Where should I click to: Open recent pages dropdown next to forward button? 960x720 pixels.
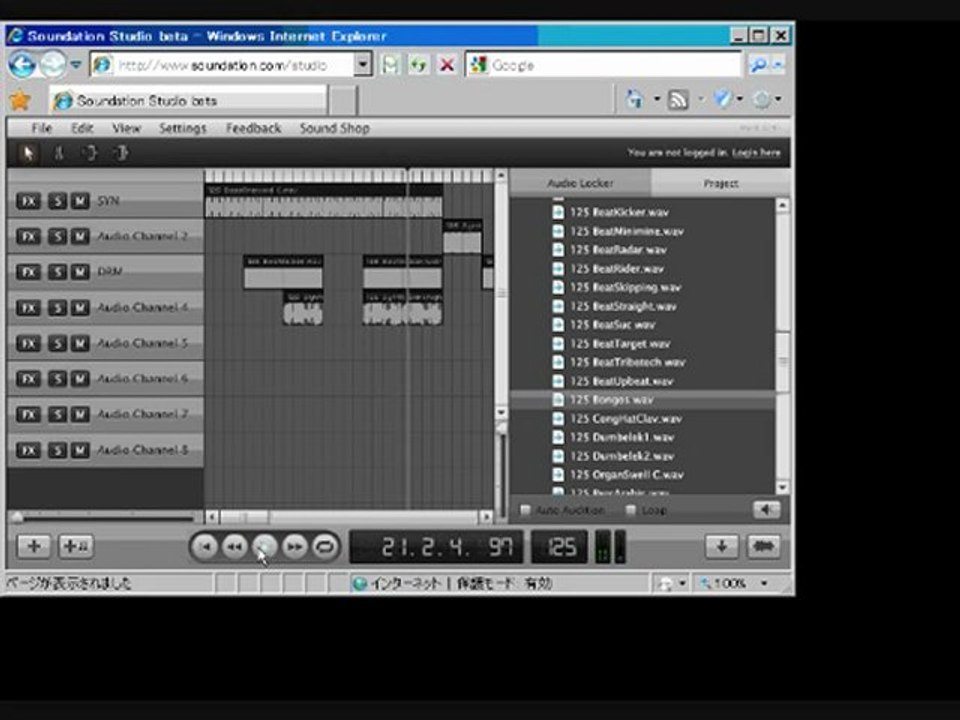tap(76, 64)
